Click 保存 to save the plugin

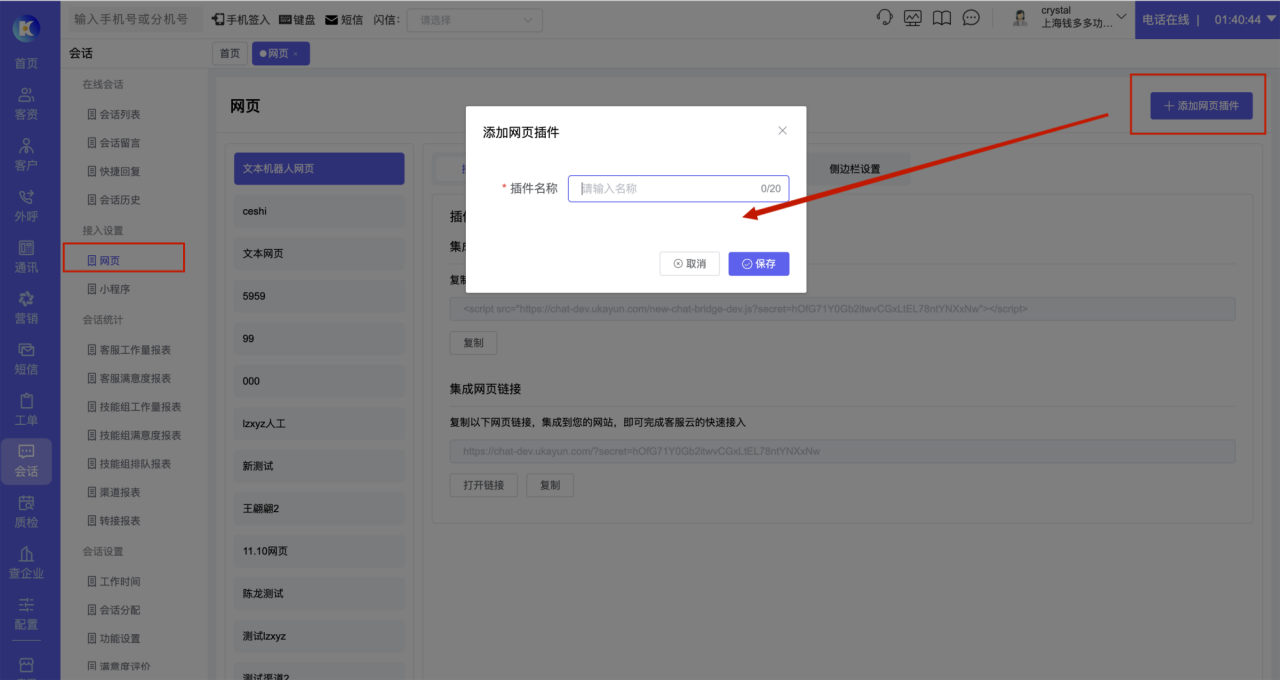(x=759, y=264)
